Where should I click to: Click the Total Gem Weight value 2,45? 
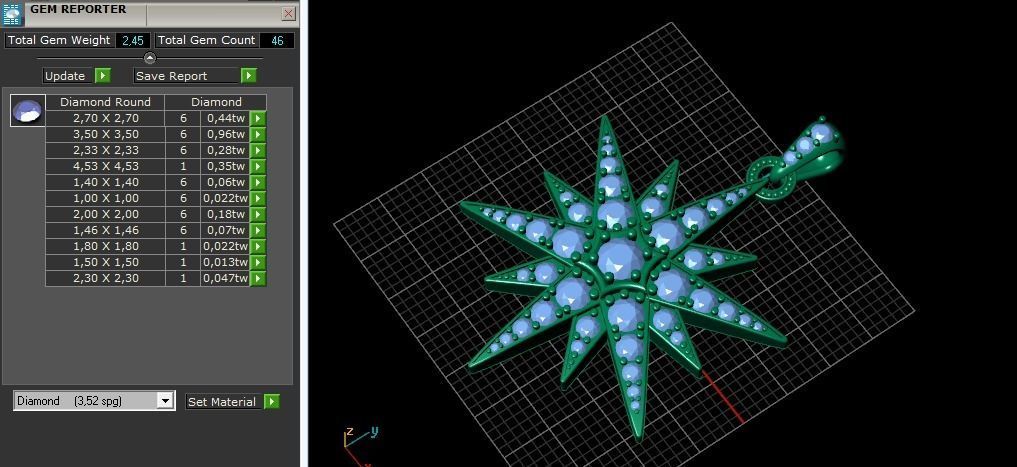pos(133,40)
